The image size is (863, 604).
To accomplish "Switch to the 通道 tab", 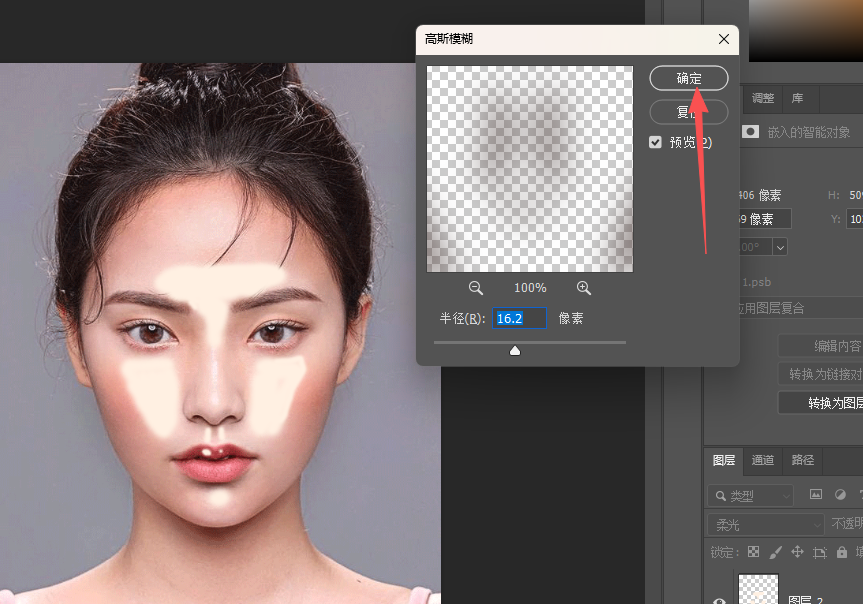I will [x=763, y=460].
